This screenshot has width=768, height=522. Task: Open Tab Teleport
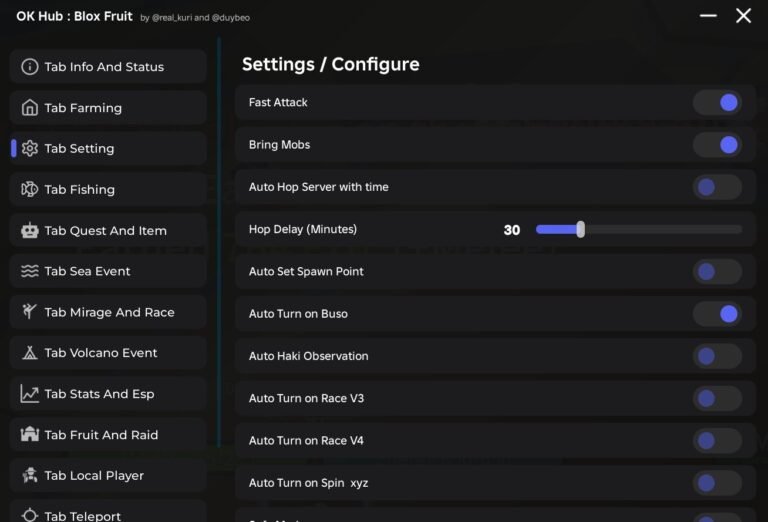108,512
